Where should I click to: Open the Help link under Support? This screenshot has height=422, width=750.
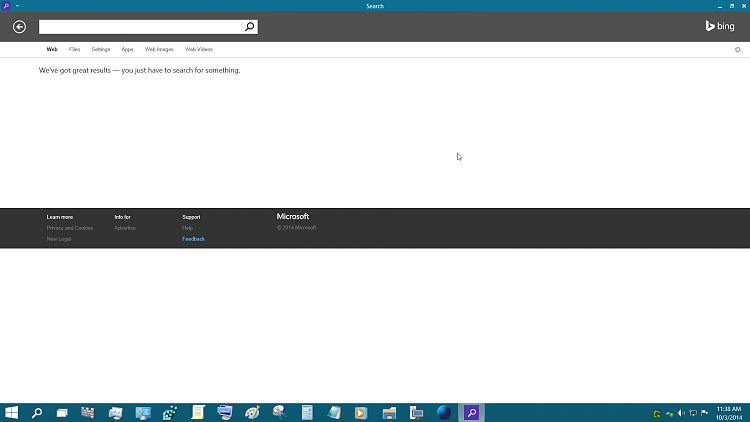click(188, 228)
